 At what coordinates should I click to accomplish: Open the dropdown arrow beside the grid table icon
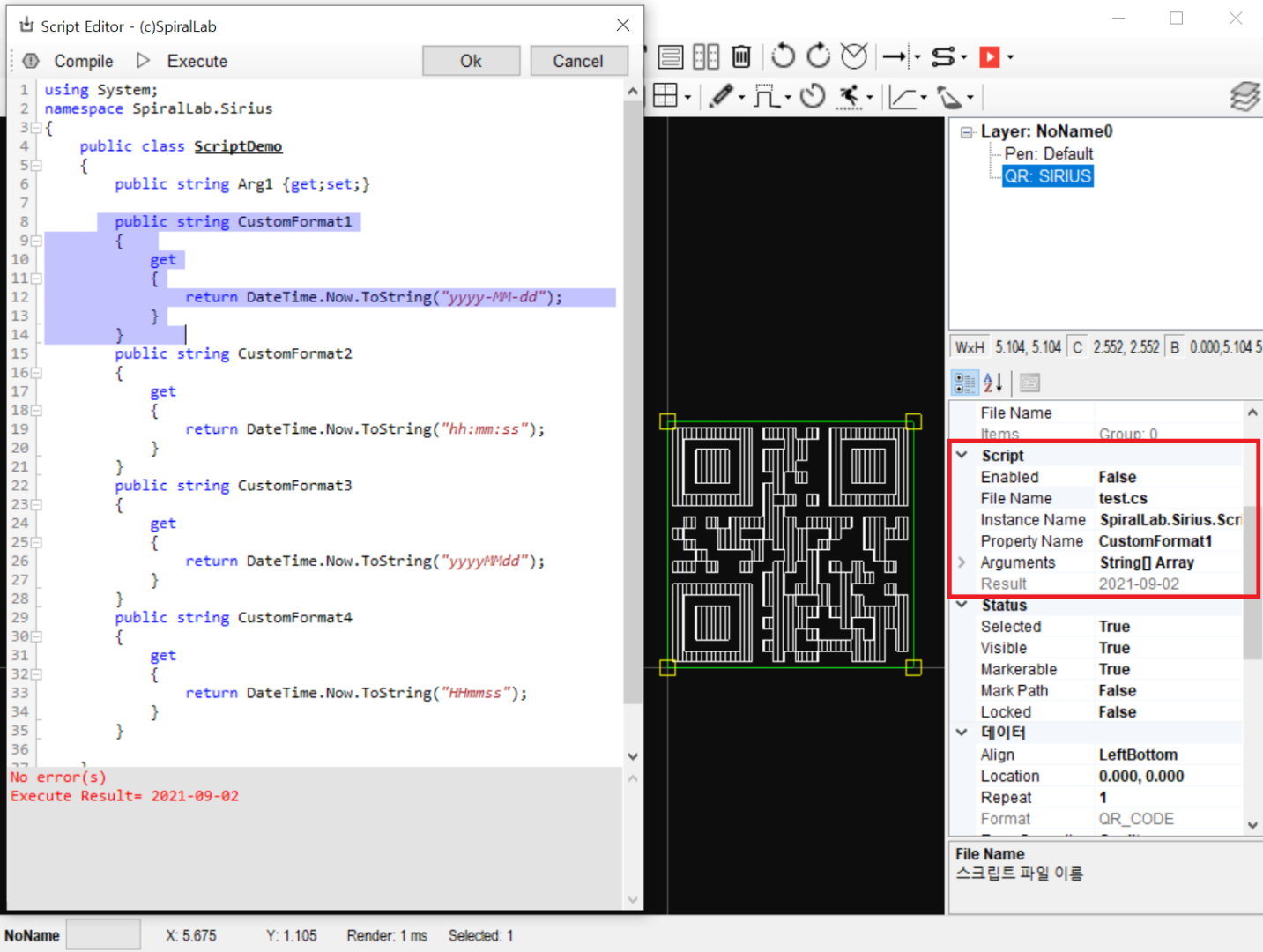[687, 97]
